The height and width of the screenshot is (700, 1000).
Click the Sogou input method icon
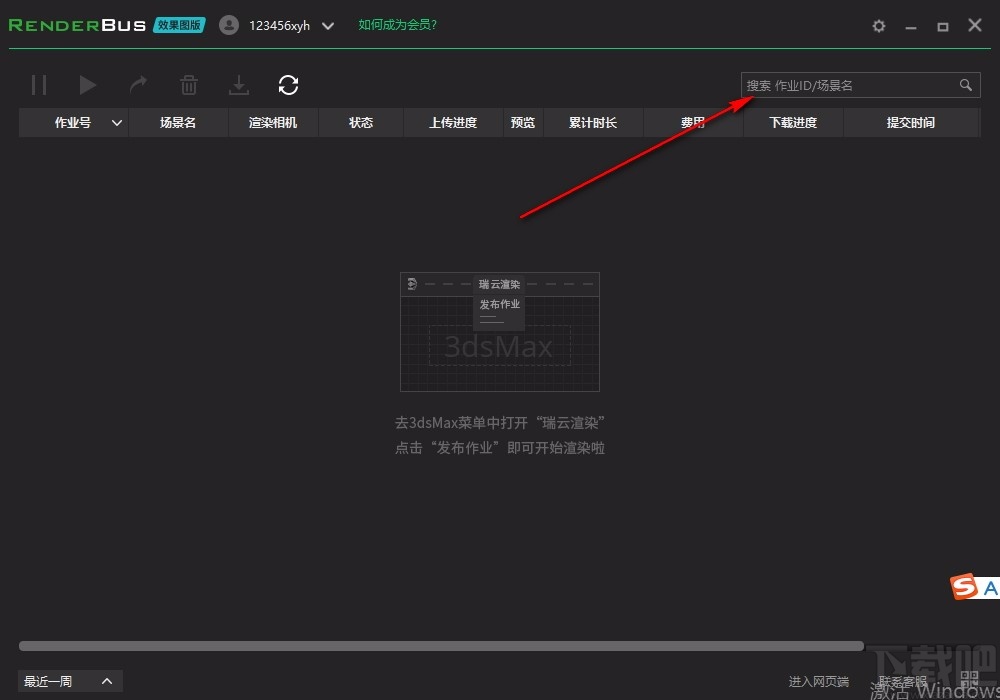pos(964,587)
